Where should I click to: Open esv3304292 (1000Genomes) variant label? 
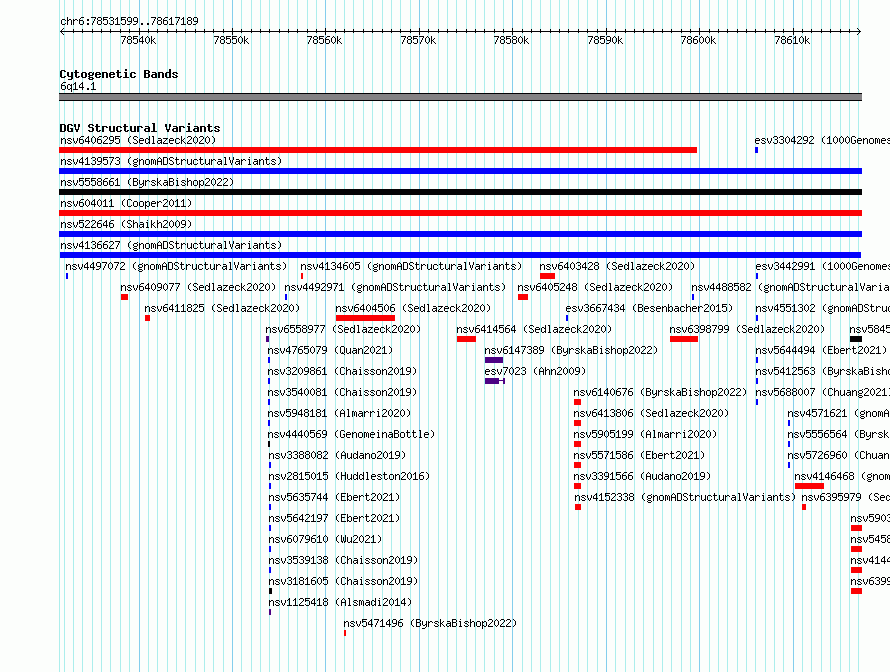pyautogui.click(x=822, y=140)
